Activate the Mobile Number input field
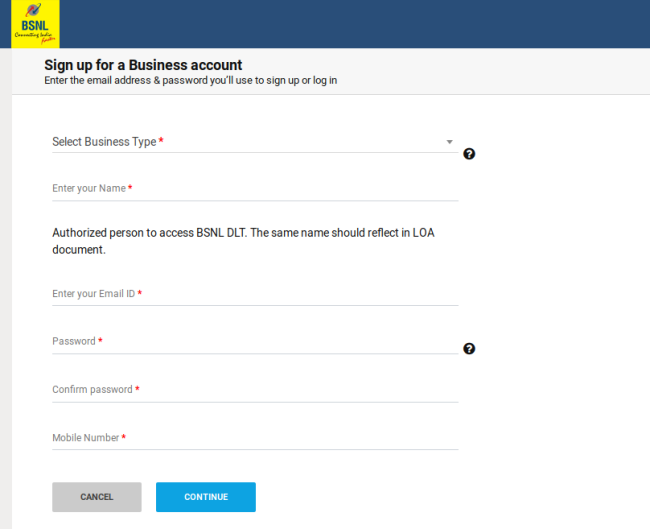This screenshot has width=650, height=529. pyautogui.click(x=255, y=437)
